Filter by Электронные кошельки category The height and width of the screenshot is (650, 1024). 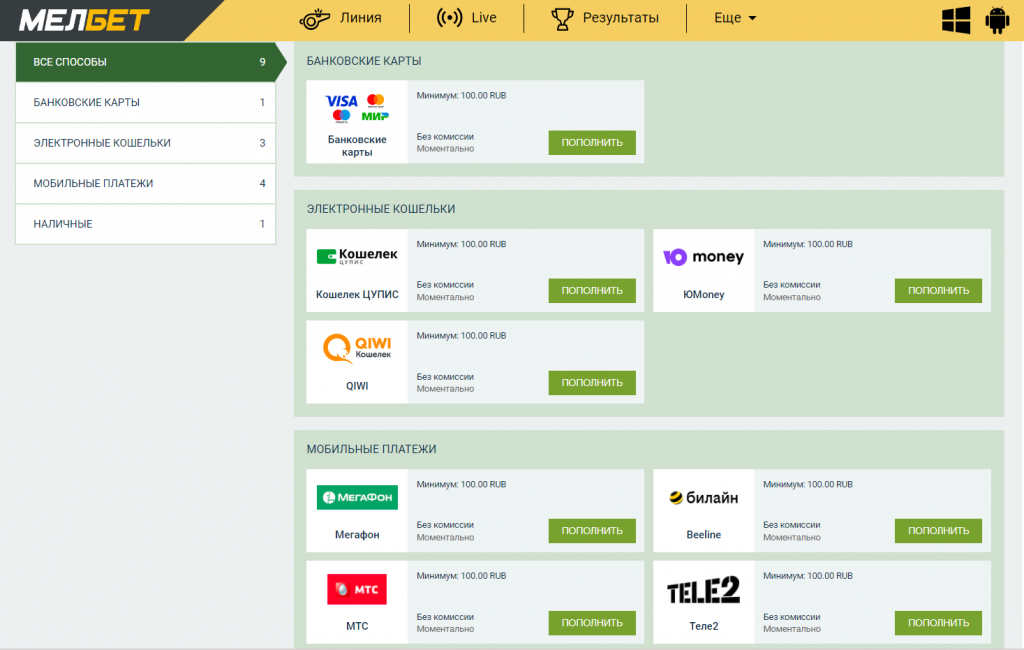(x=146, y=143)
